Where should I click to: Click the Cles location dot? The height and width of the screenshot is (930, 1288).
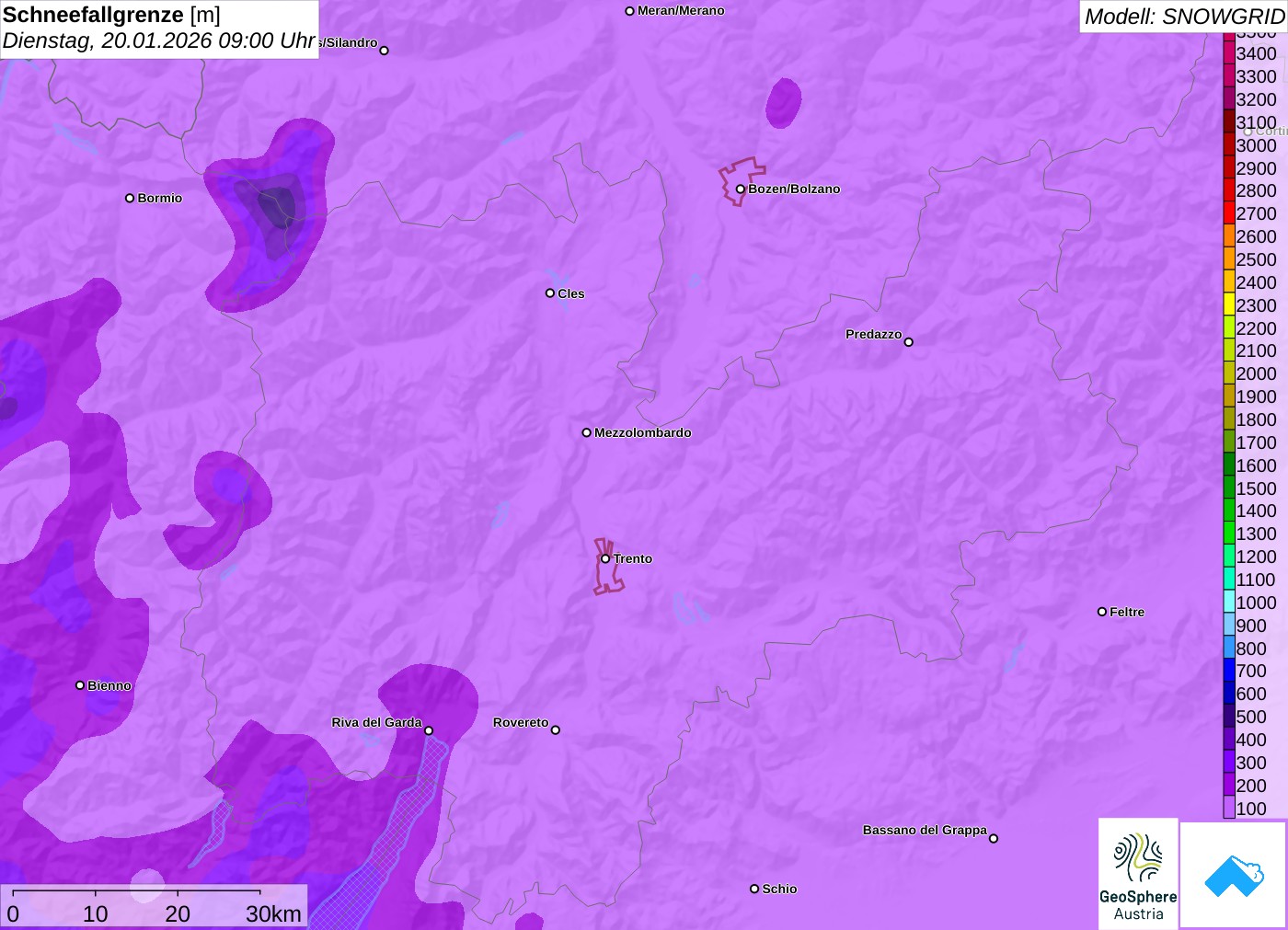pyautogui.click(x=550, y=293)
